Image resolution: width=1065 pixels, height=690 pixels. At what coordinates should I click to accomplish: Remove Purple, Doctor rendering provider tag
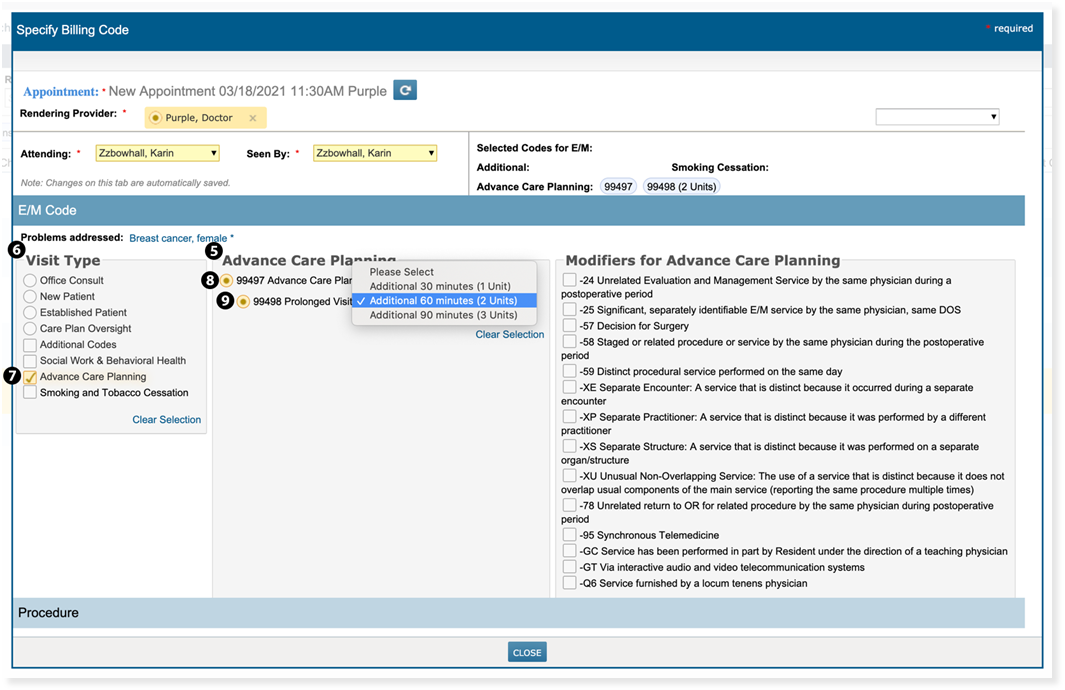coord(253,118)
